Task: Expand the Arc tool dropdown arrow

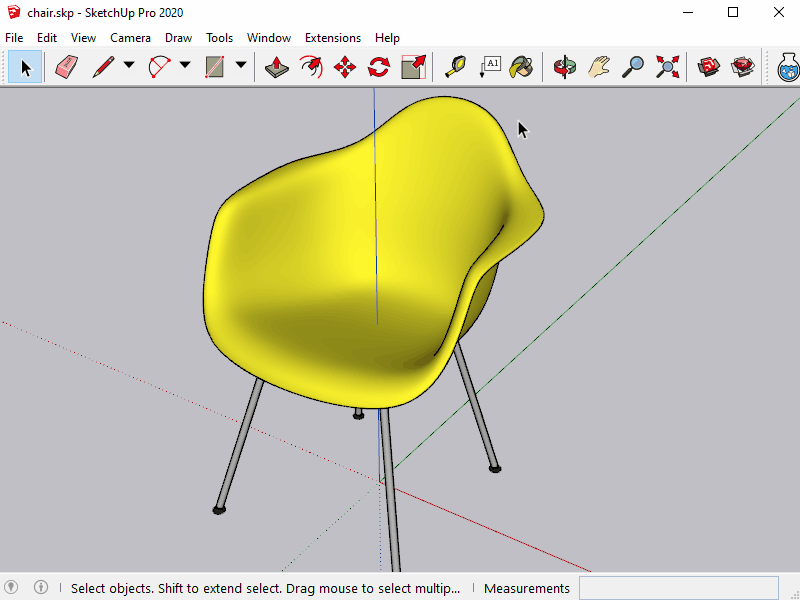Action: pos(185,67)
